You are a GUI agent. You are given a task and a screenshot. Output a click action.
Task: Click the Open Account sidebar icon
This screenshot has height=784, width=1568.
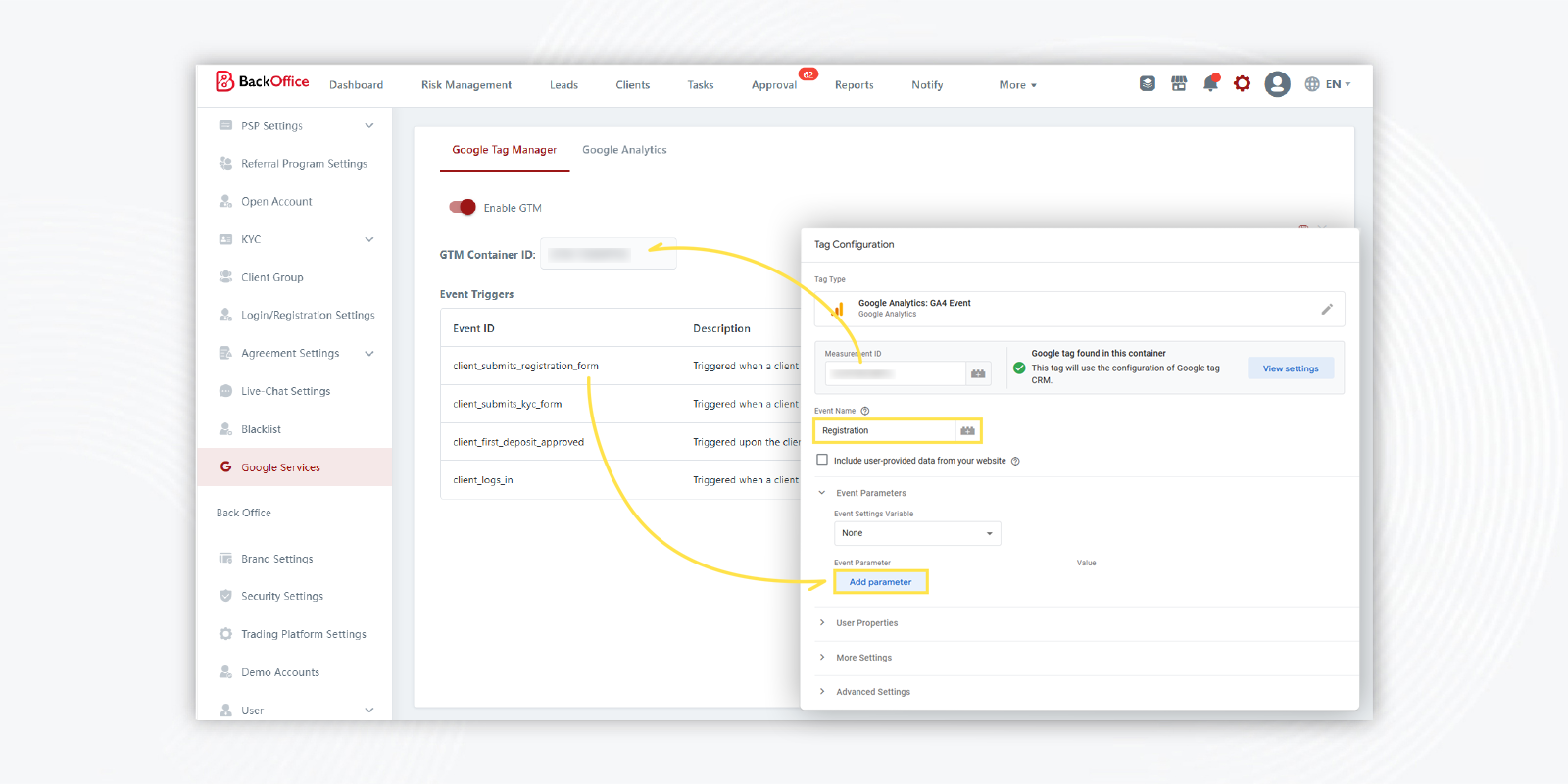[225, 201]
